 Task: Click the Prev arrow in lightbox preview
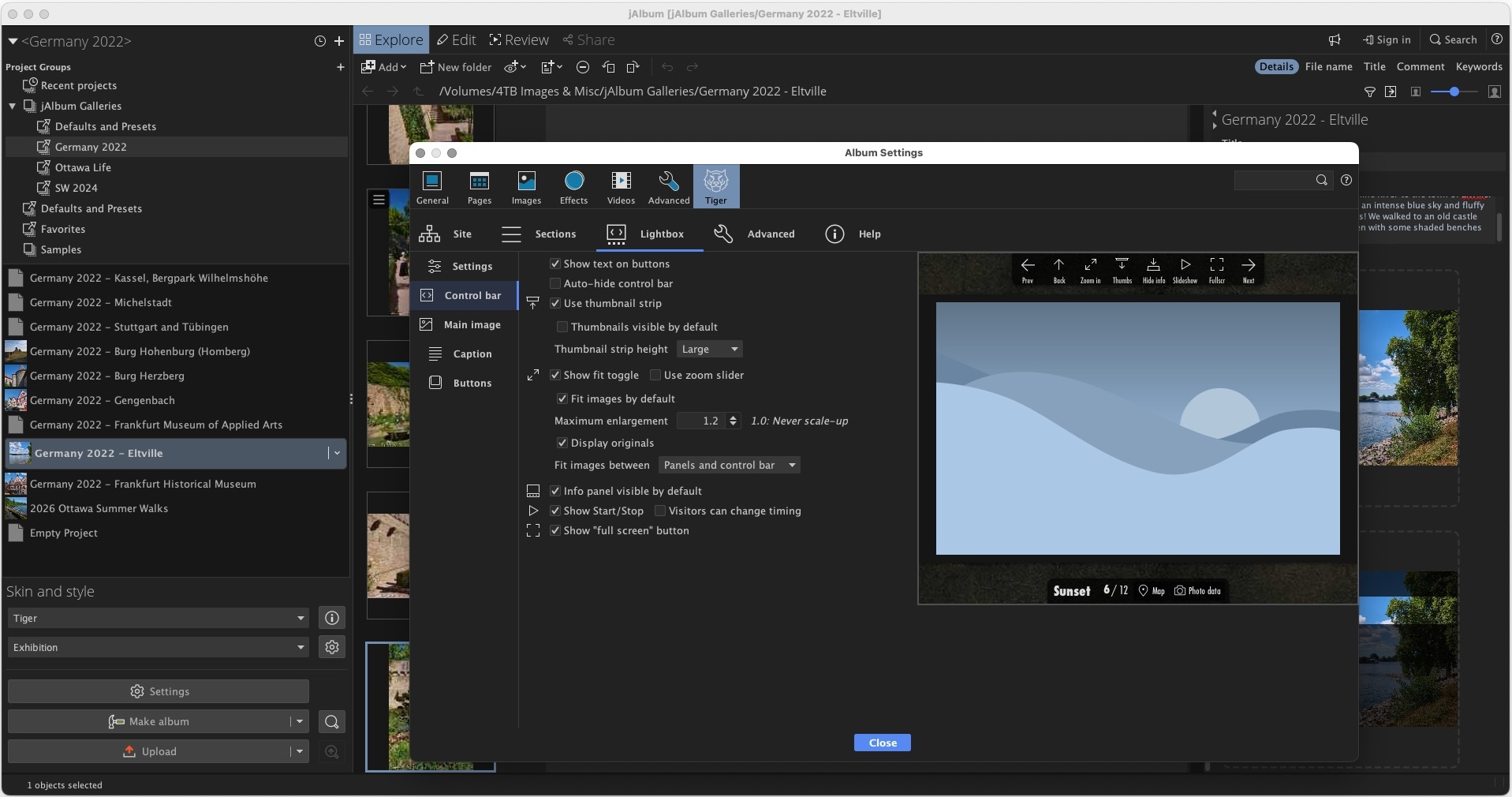pyautogui.click(x=1028, y=270)
